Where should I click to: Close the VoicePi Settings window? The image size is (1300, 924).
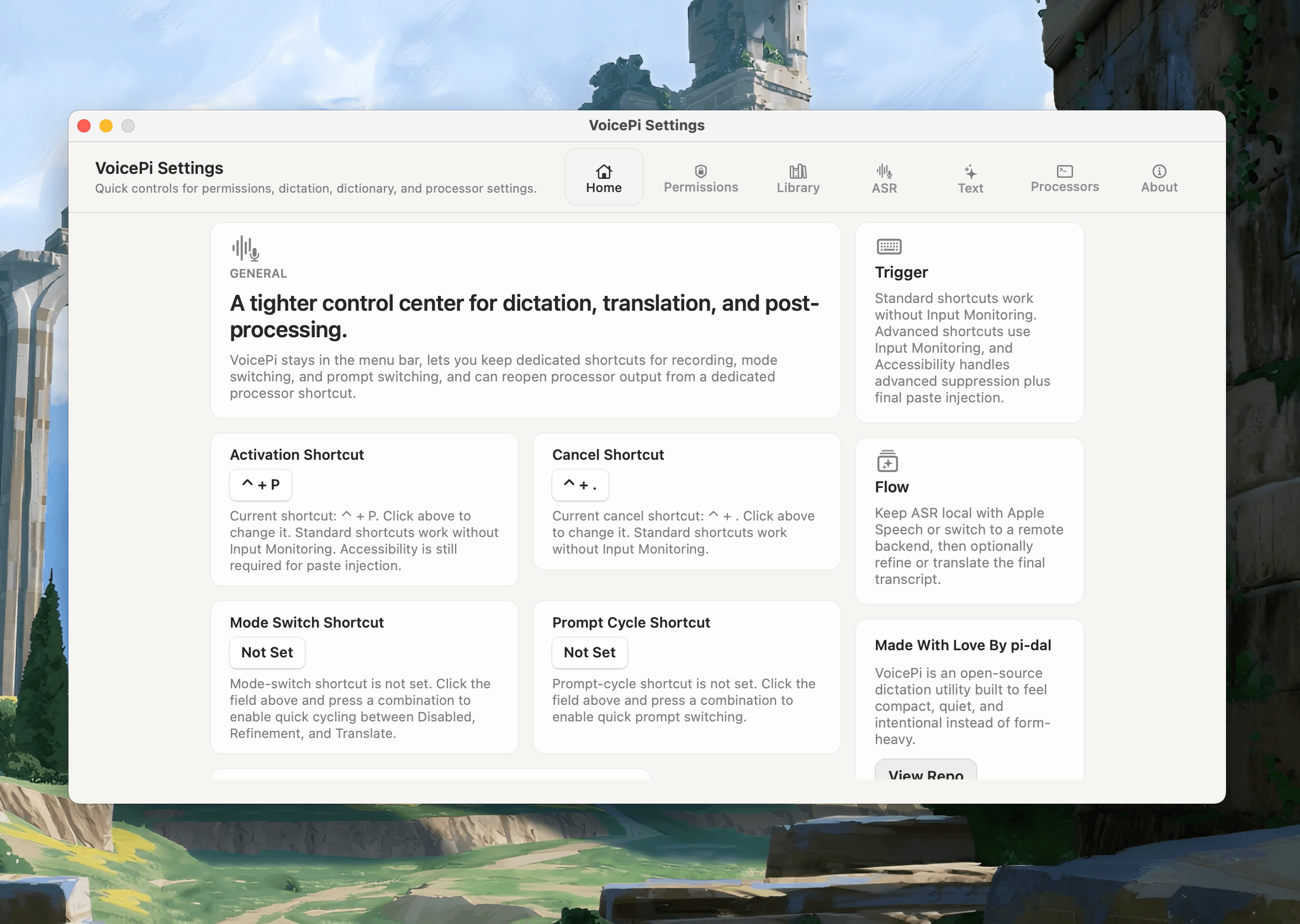coord(84,126)
